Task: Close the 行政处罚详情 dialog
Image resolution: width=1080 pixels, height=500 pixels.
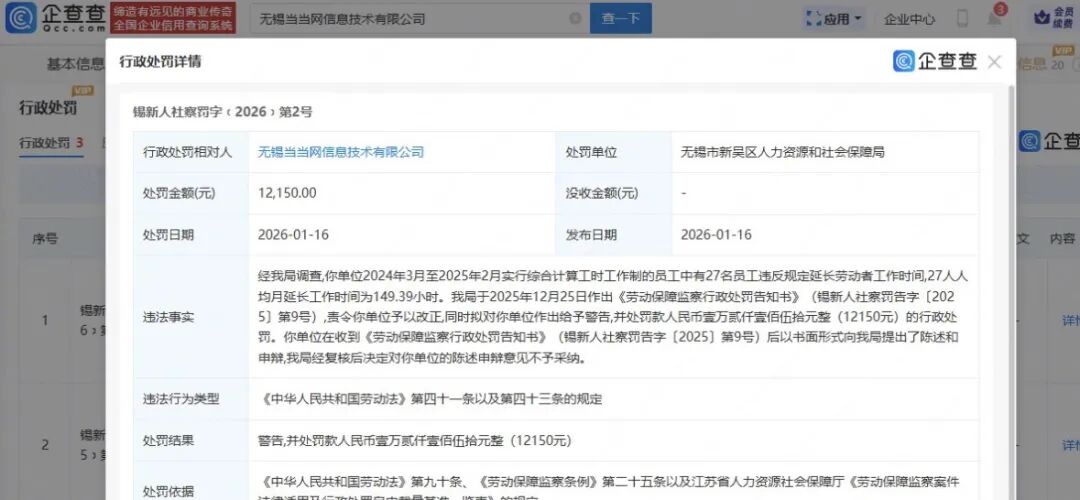Action: tap(994, 62)
